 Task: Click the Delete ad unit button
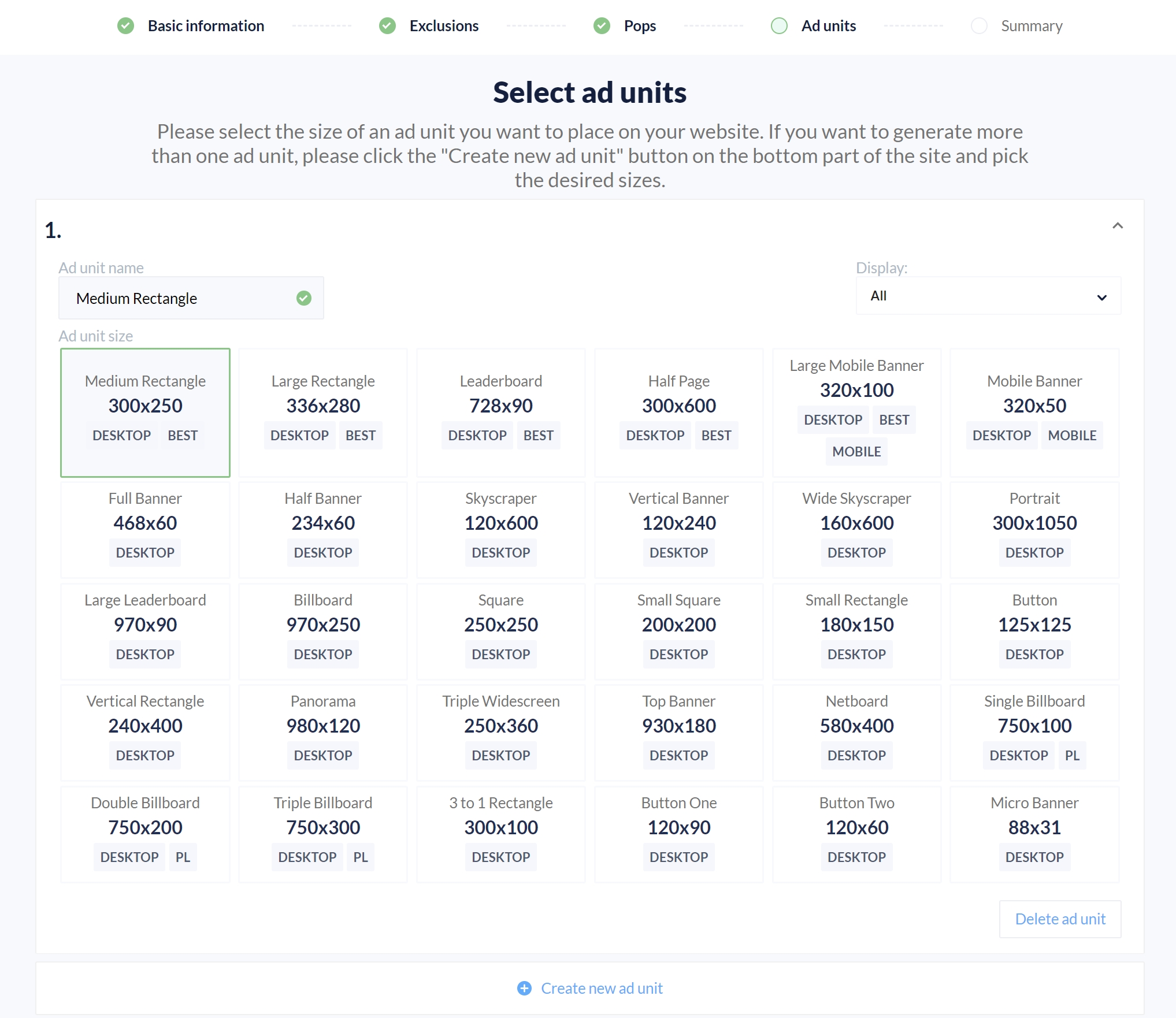[x=1060, y=919]
